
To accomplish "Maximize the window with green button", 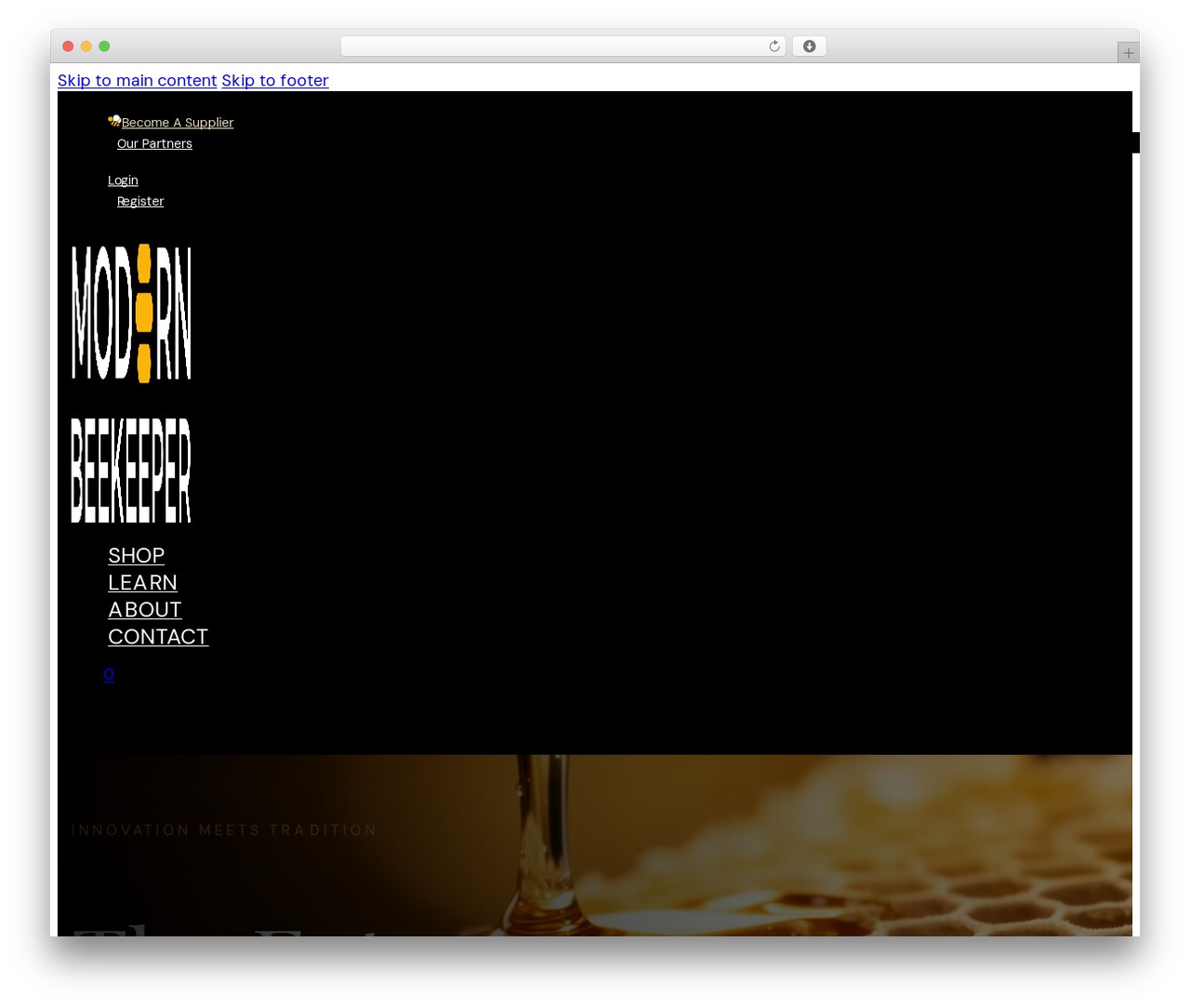I will click(104, 46).
